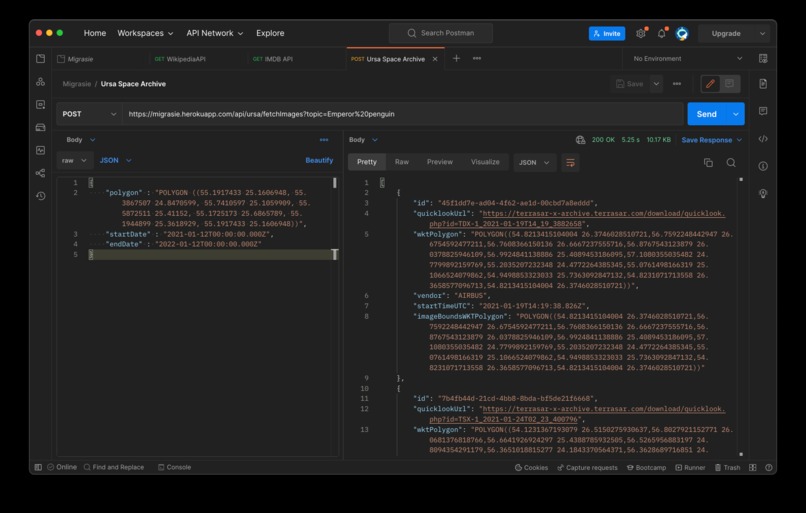Toggle line wrap in response
Viewport: 806px width, 513px height.
click(570, 163)
